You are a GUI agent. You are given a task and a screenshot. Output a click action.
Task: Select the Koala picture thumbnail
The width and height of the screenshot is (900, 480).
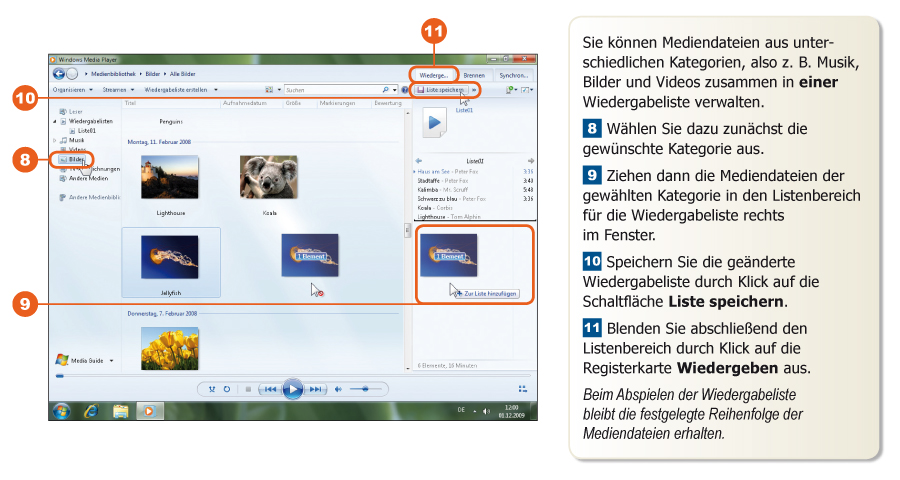point(269,178)
